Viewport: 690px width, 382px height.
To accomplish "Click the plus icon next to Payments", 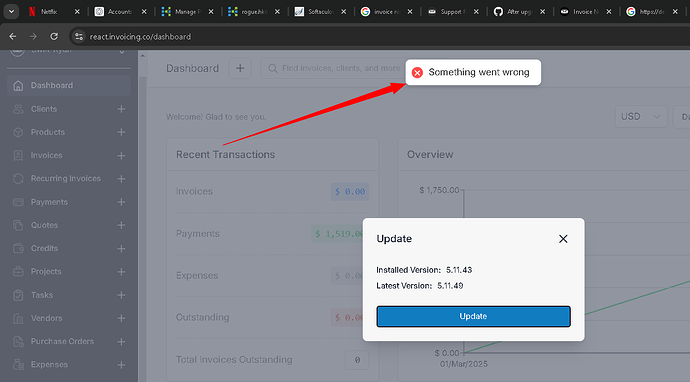I will pyautogui.click(x=121, y=202).
